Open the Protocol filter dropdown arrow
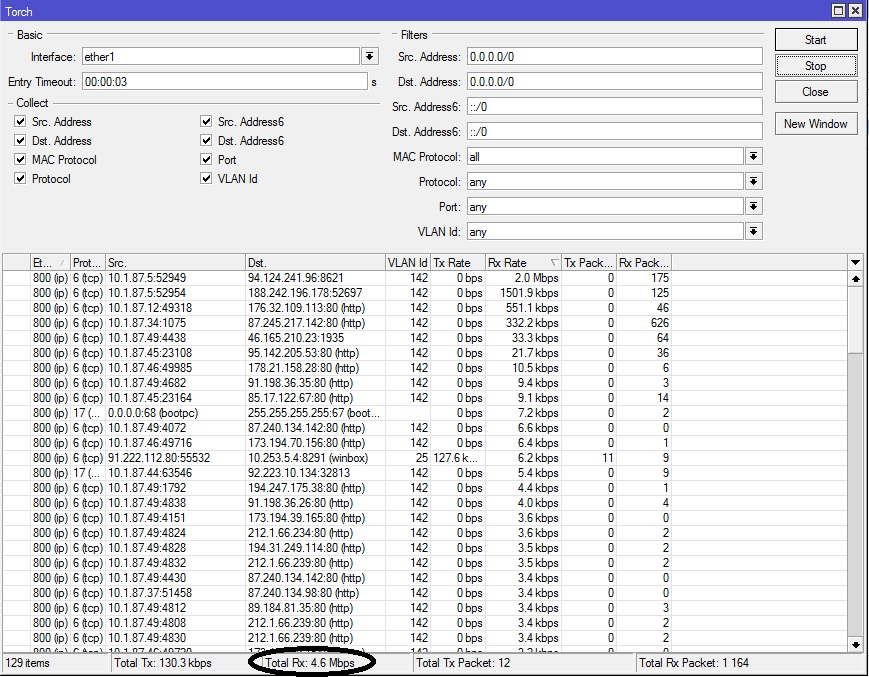The width and height of the screenshot is (869, 677). (x=753, y=182)
